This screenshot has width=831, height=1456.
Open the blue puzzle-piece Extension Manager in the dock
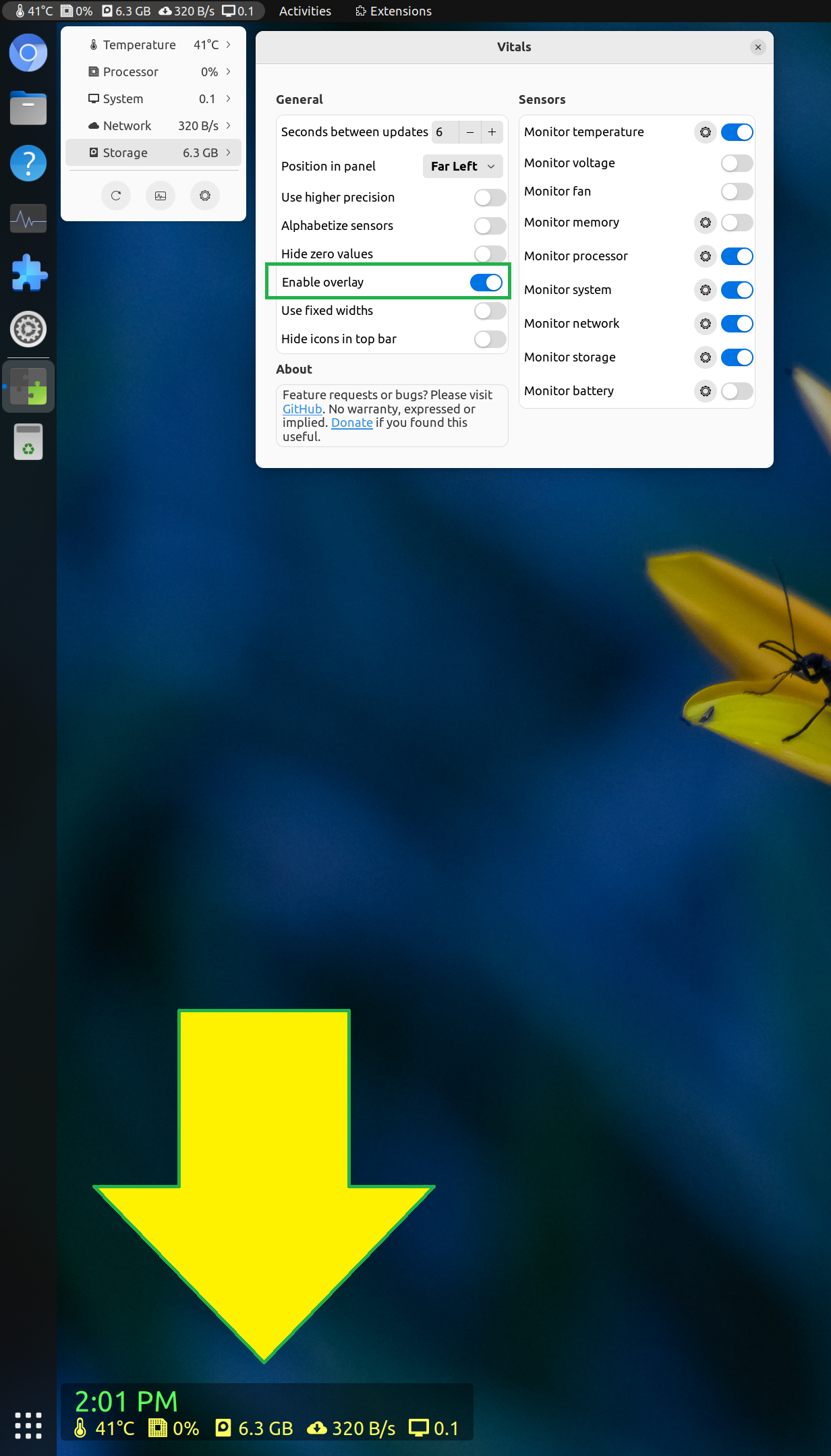tap(28, 274)
